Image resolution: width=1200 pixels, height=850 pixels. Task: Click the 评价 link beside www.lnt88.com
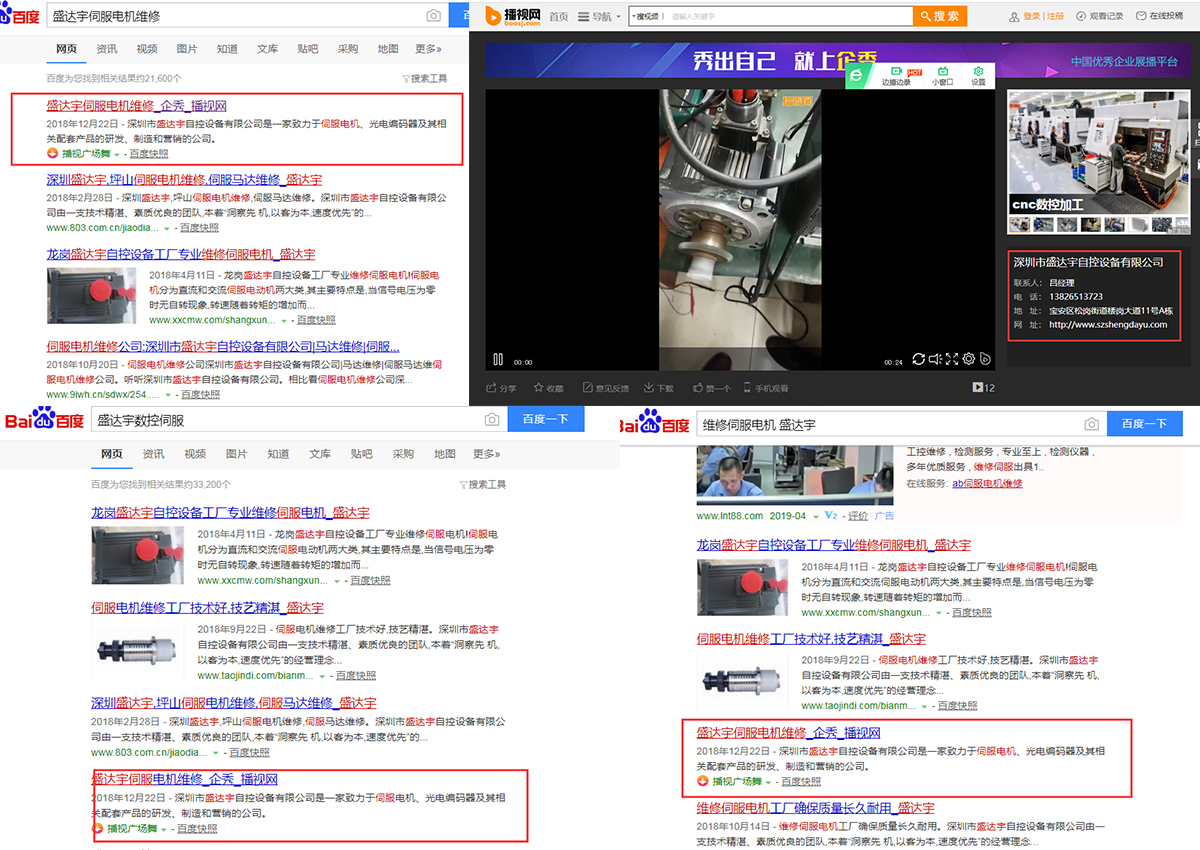tap(858, 516)
